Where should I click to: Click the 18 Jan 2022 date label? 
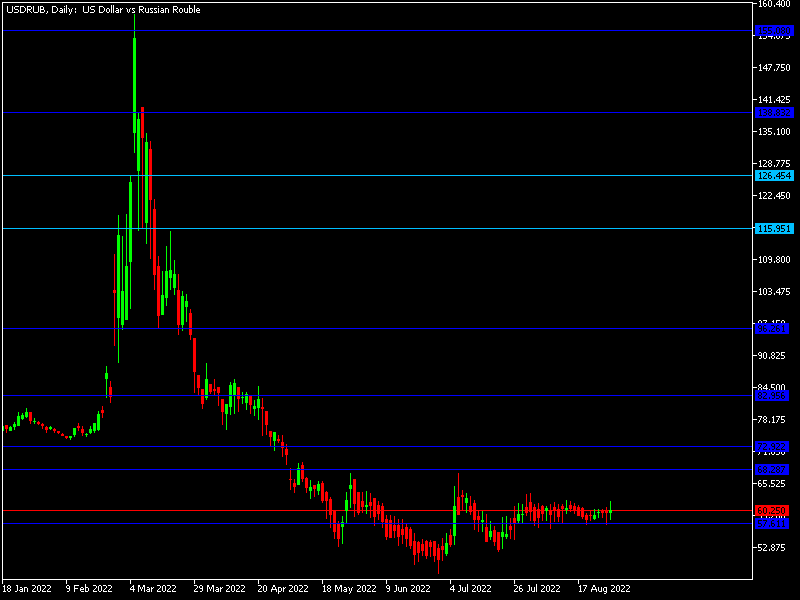27,588
